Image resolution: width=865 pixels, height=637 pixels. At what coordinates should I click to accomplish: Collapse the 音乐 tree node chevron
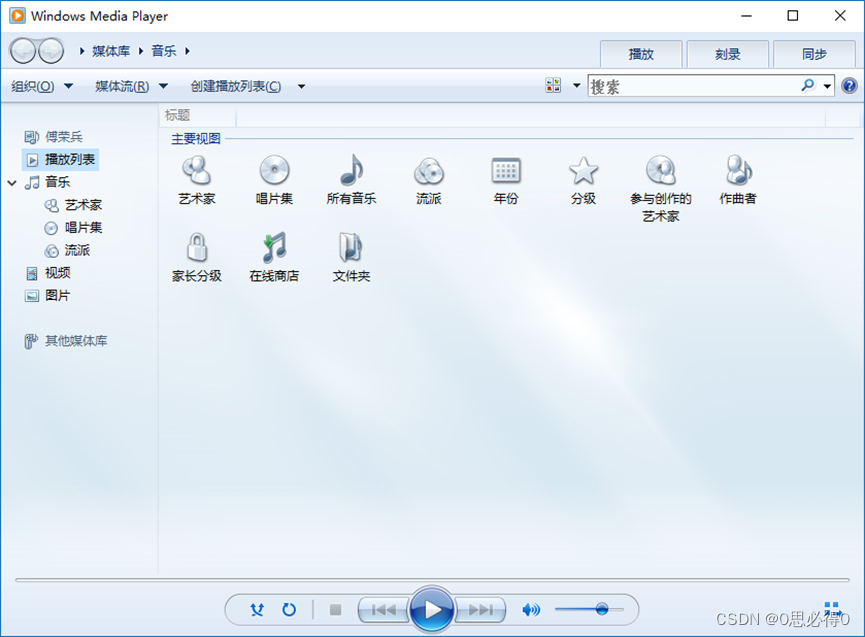(12, 183)
